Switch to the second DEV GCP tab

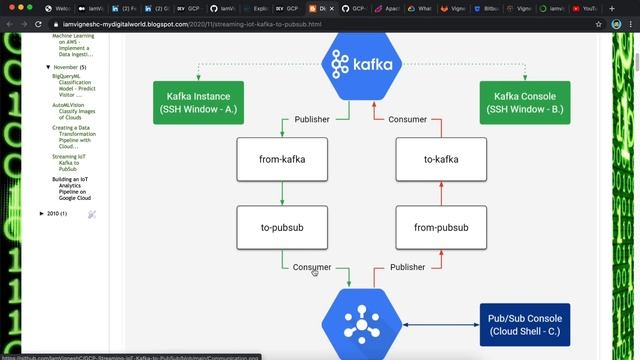click(x=287, y=9)
